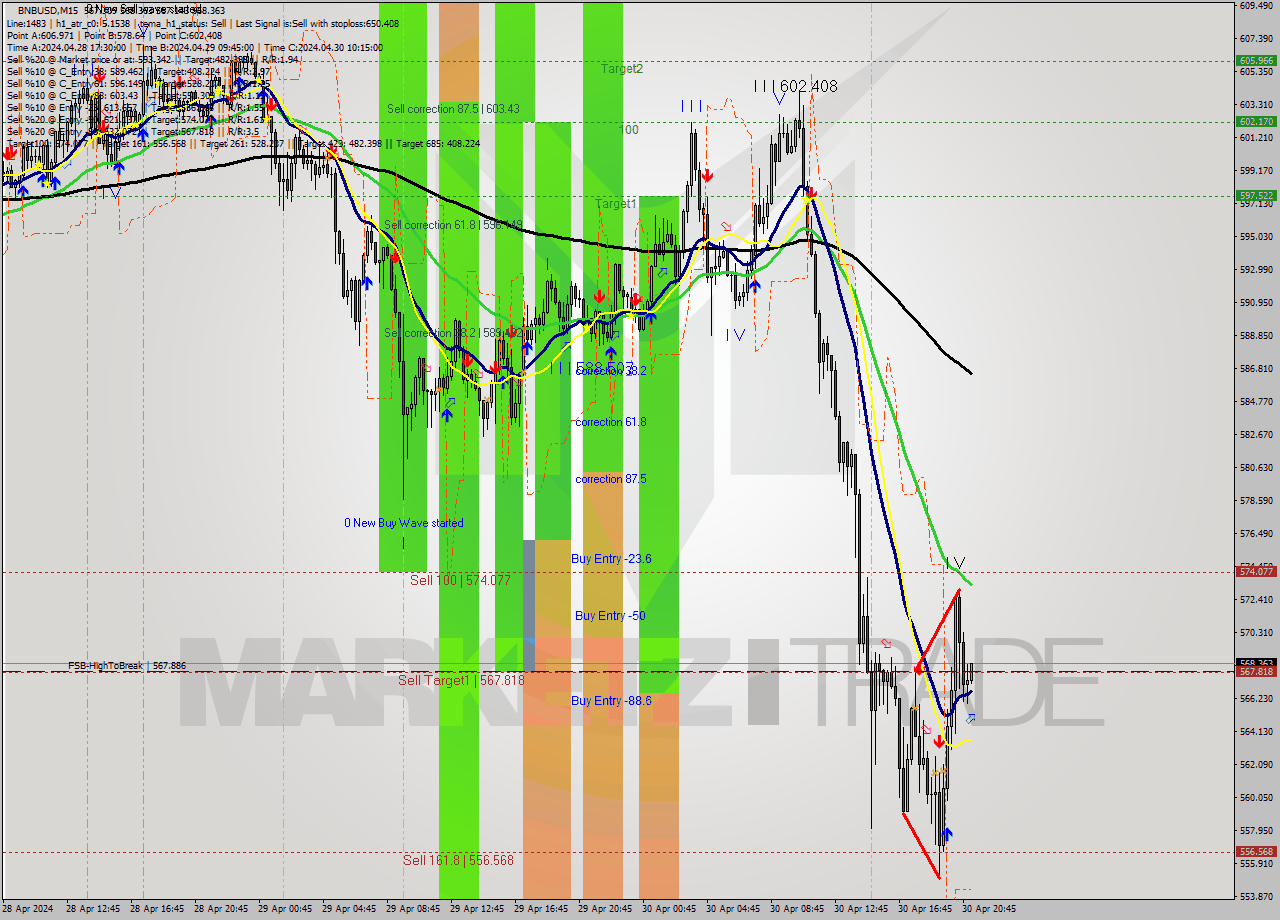1280x920 pixels.
Task: Click the '100' level label
Action: (x=628, y=130)
